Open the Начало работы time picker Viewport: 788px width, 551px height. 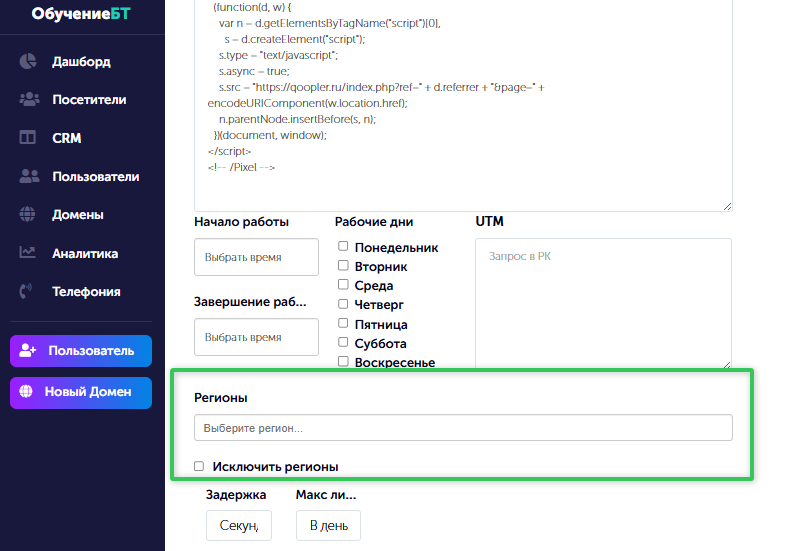(x=256, y=257)
